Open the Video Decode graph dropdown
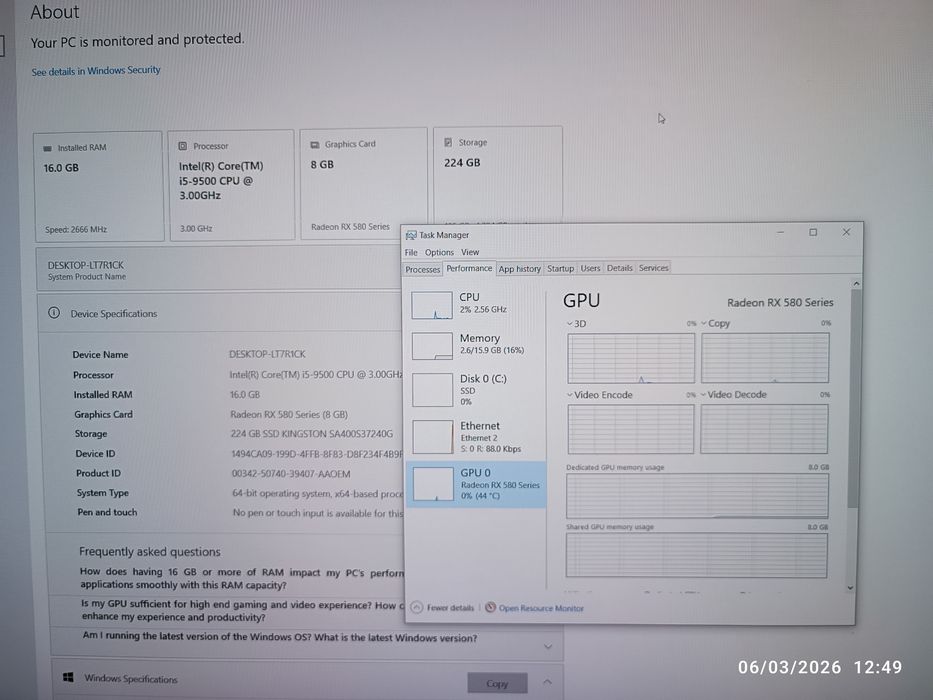 pyautogui.click(x=733, y=395)
